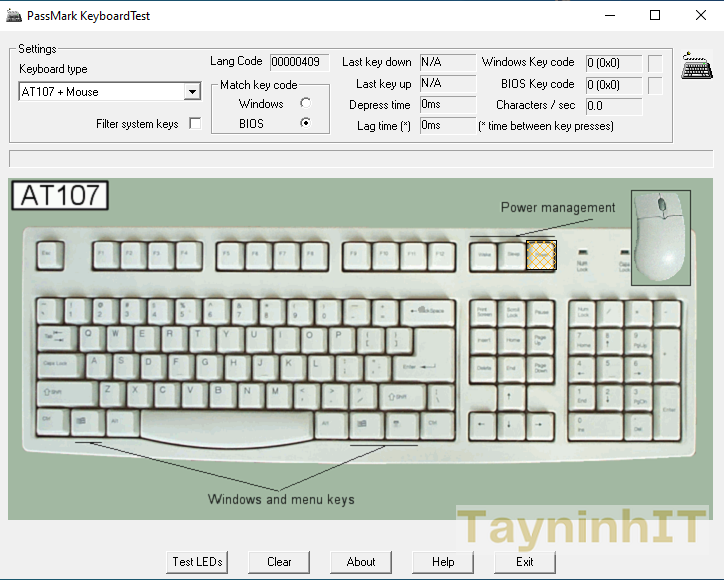The image size is (724, 580).
Task: Click the Help button
Action: pyautogui.click(x=443, y=562)
